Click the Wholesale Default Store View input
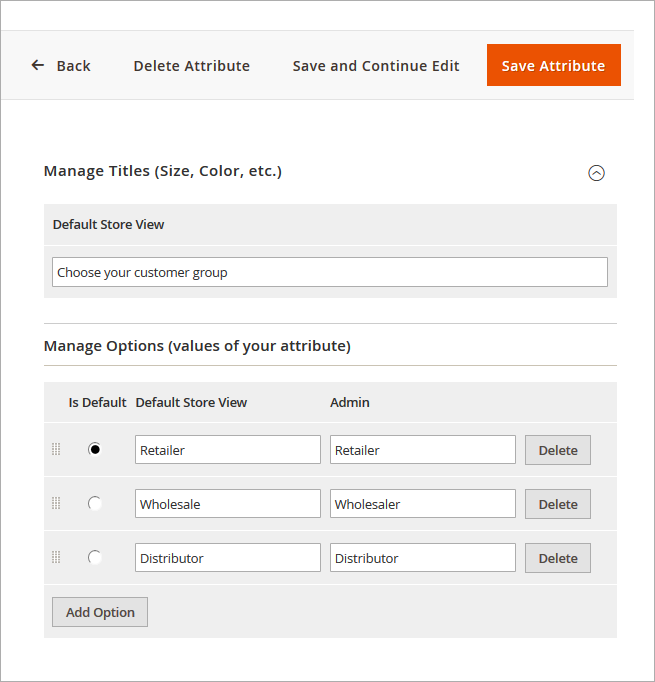 227,504
